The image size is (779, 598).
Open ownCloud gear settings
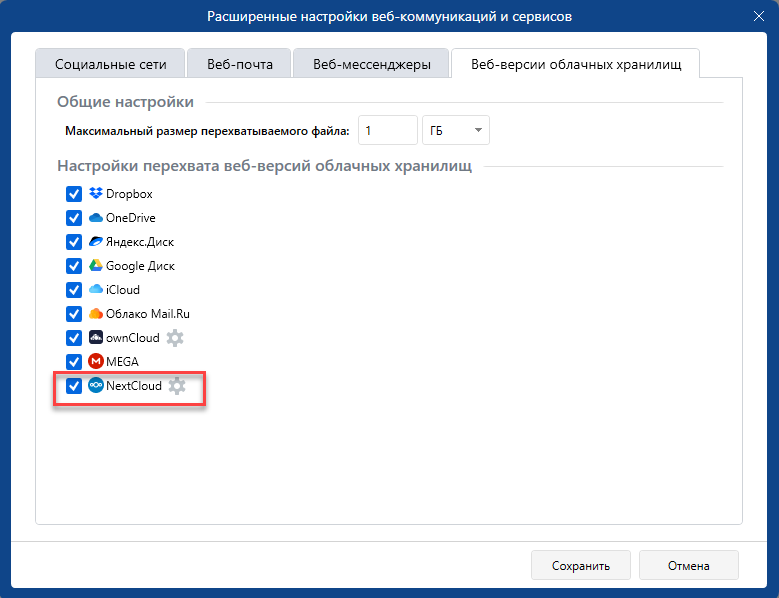[x=175, y=338]
